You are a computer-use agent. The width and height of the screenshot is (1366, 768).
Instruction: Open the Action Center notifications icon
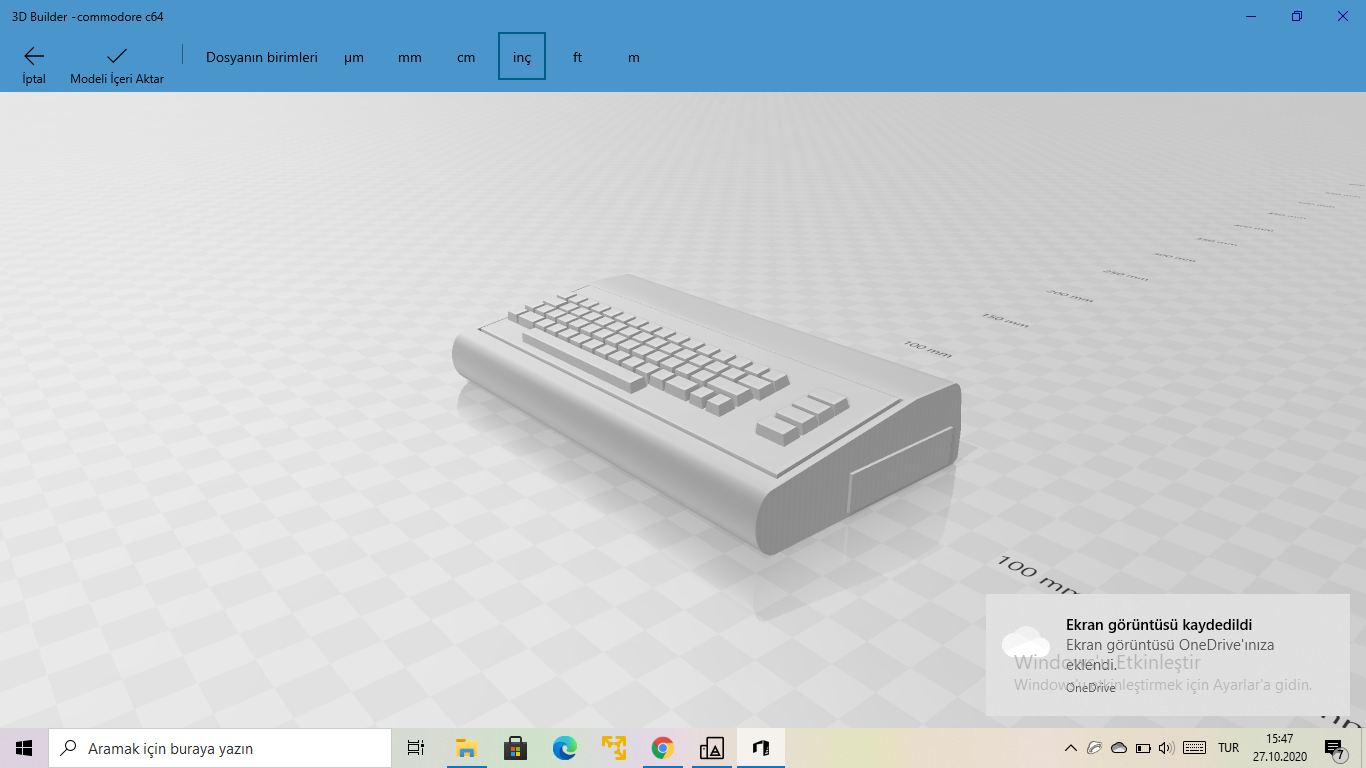tap(1333, 748)
